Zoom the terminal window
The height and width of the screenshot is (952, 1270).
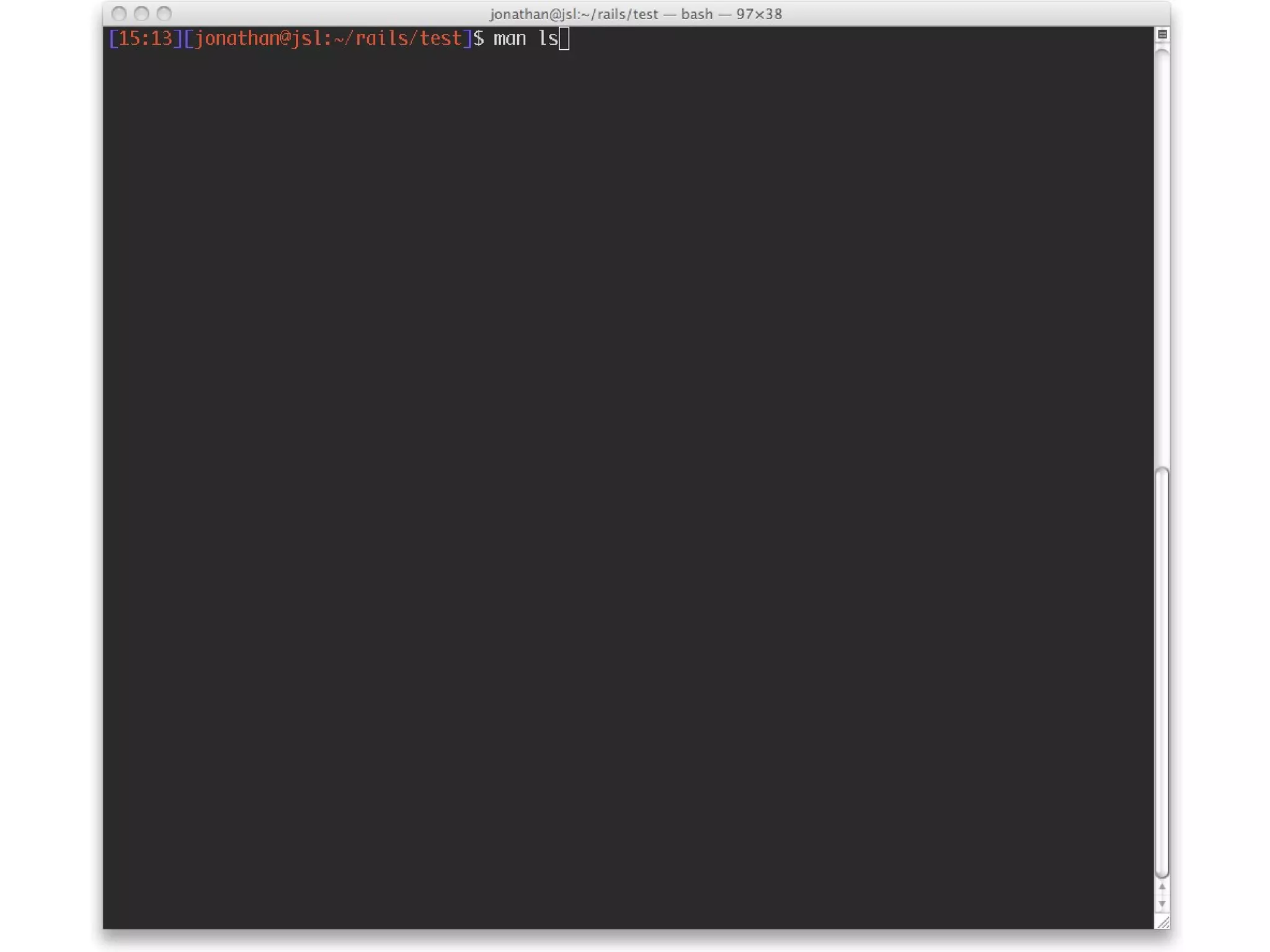(x=164, y=14)
